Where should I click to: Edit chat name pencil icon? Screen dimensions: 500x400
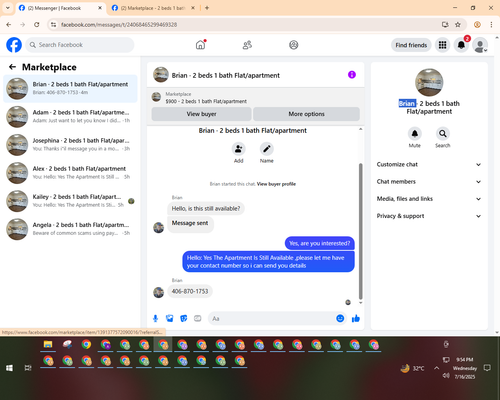tap(267, 149)
